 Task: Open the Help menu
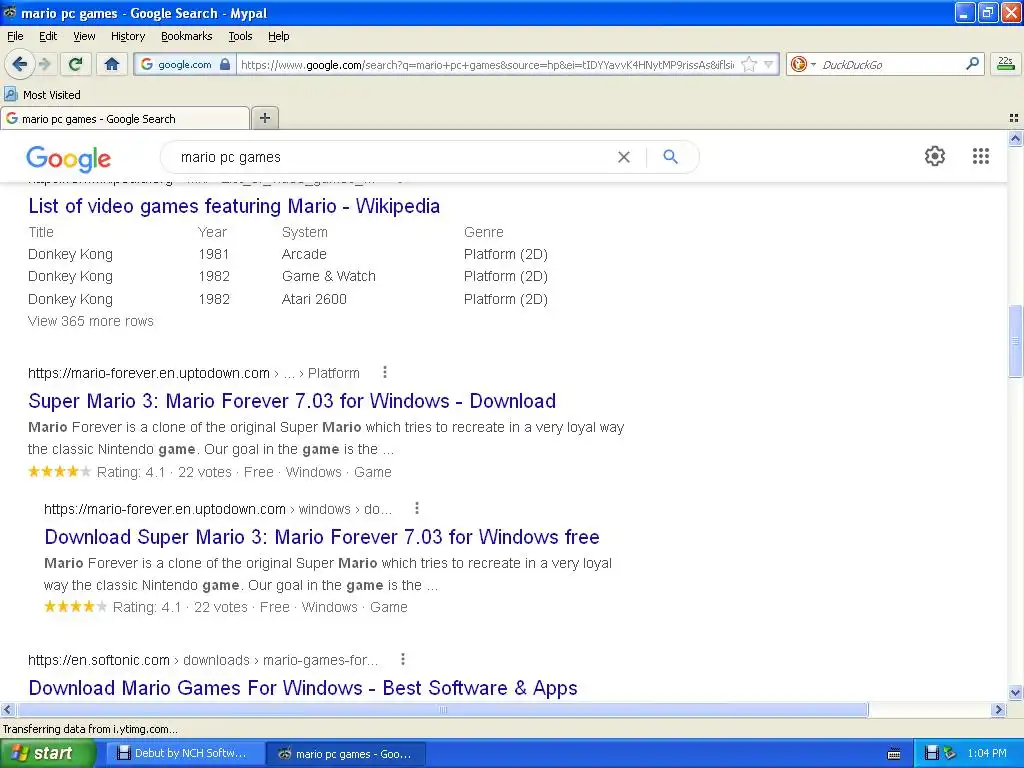tap(278, 36)
